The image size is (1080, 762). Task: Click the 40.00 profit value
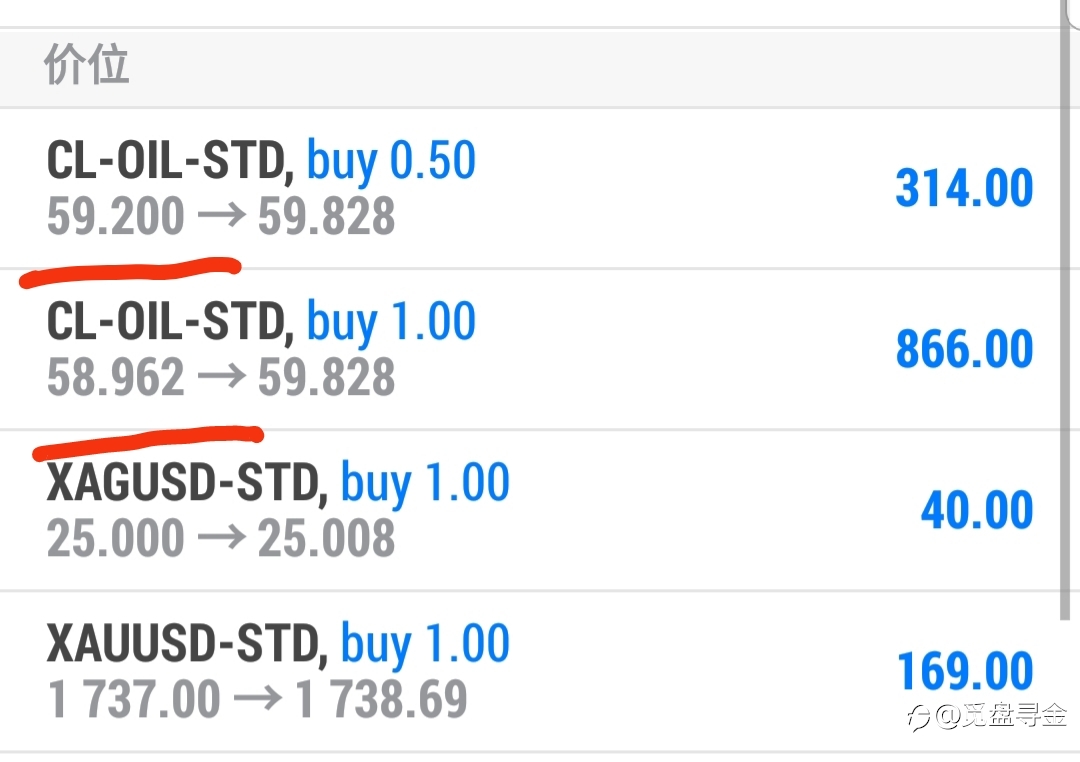tap(977, 511)
